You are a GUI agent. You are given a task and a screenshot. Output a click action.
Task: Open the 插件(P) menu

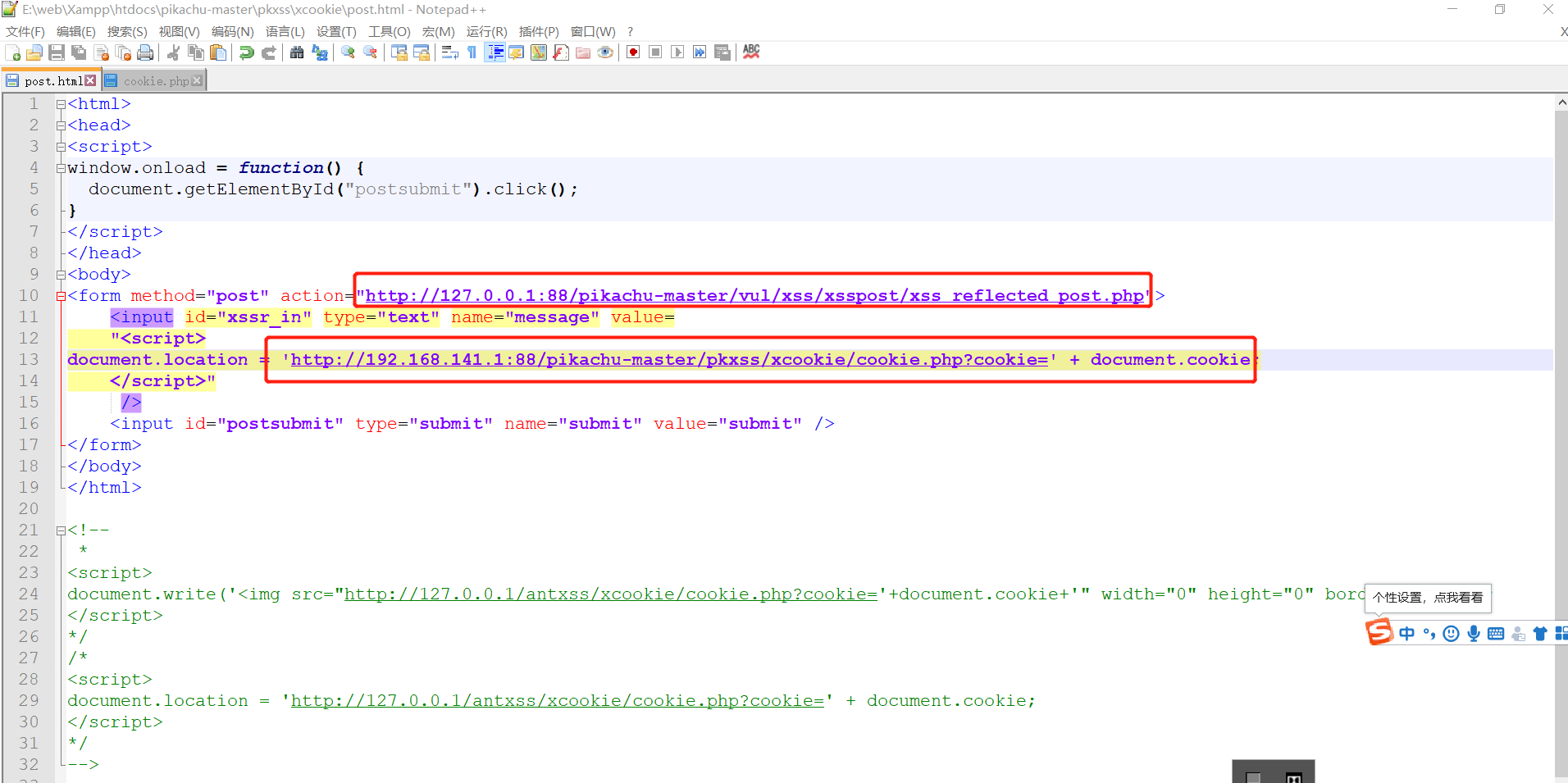(539, 32)
